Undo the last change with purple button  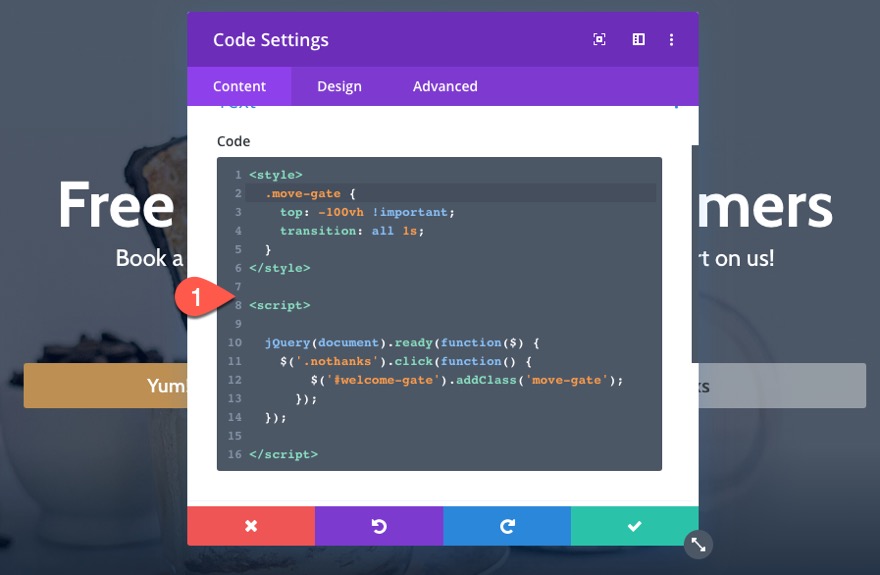click(x=379, y=526)
